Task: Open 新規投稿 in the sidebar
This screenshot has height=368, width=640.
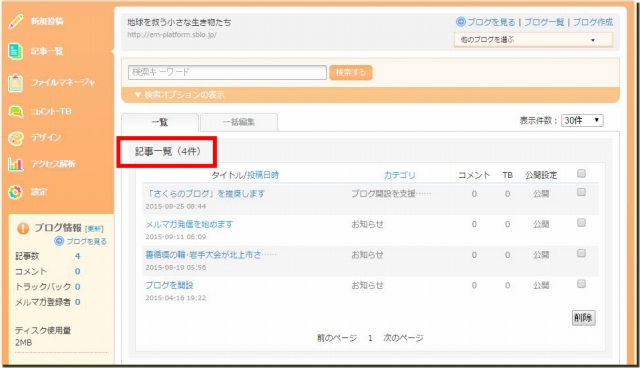Action: tap(47, 21)
